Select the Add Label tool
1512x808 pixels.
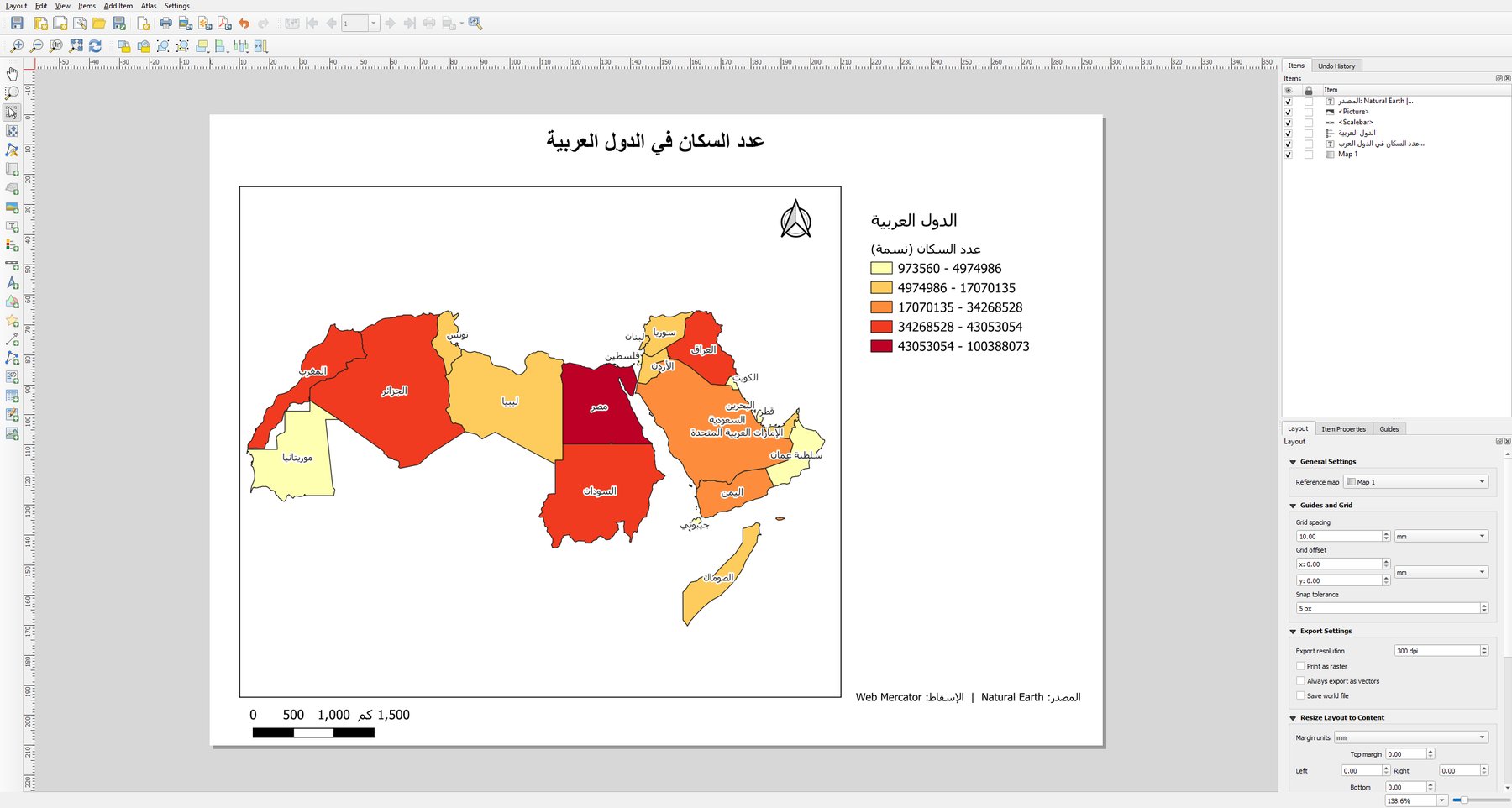[12, 227]
